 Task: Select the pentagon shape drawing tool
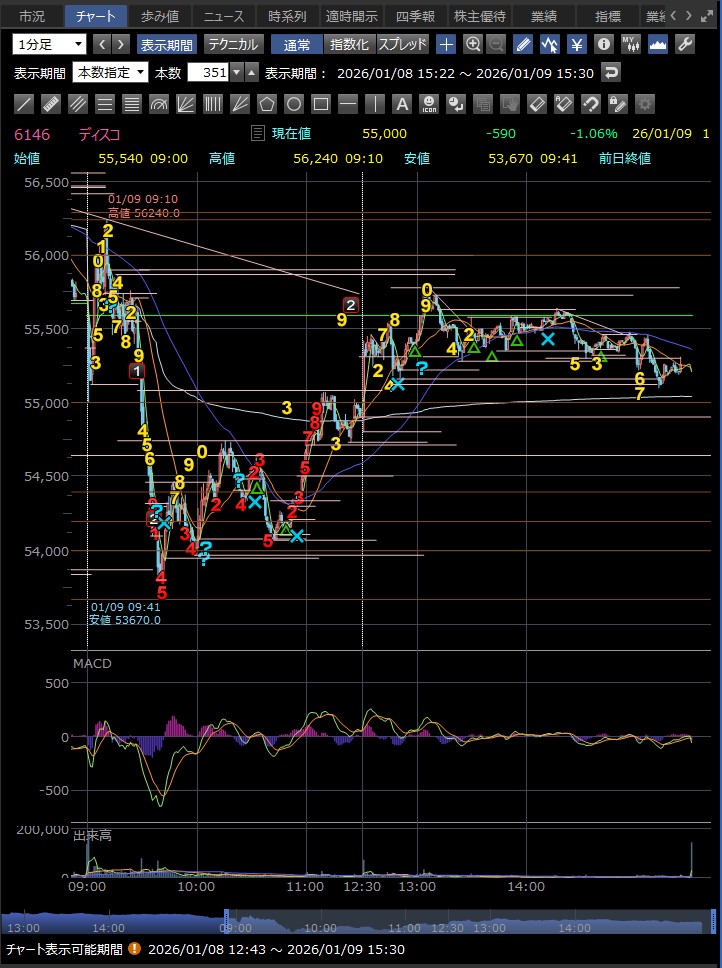point(267,104)
